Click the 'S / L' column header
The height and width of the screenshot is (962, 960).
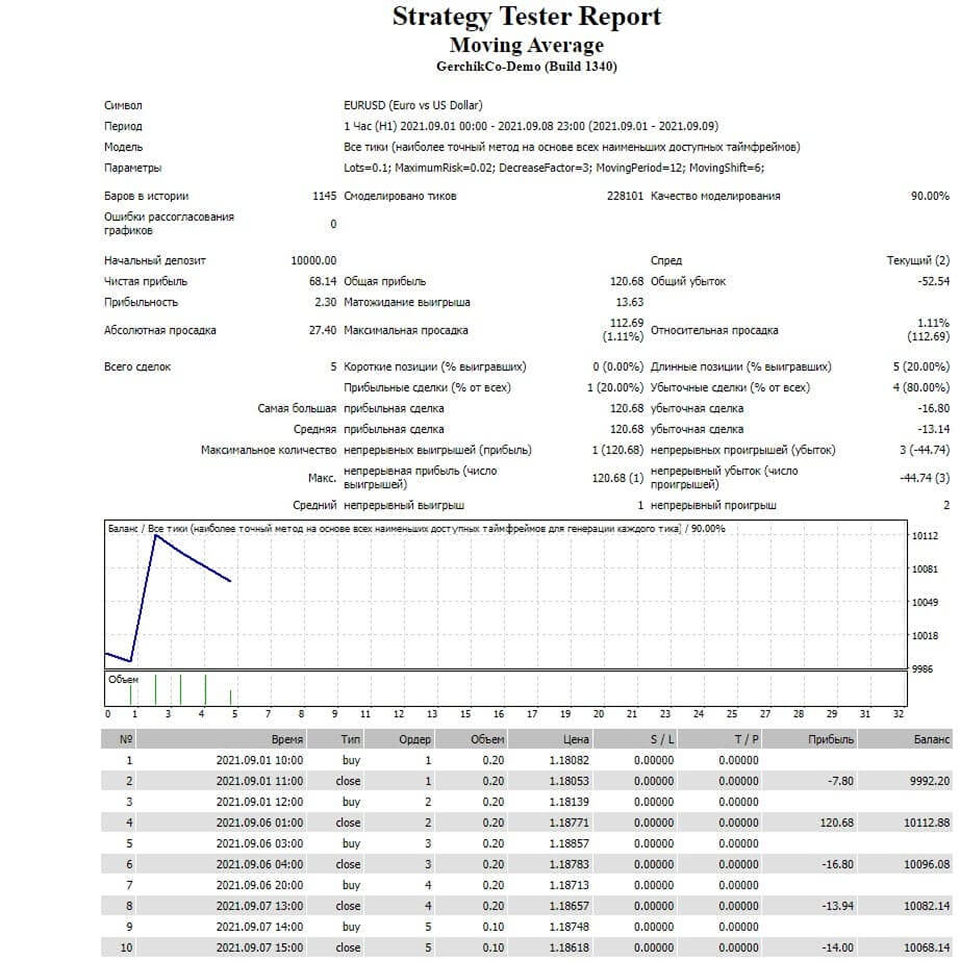[661, 739]
